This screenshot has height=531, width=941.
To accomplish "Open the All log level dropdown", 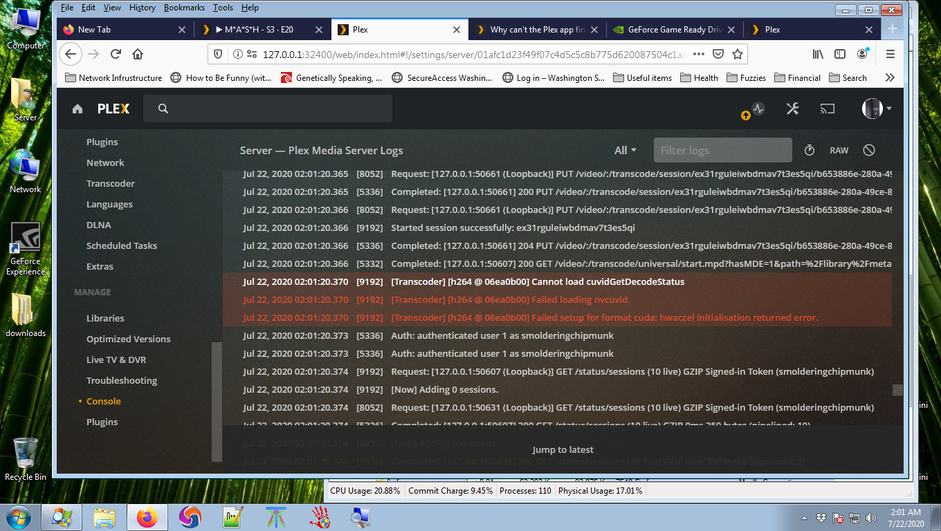I will [625, 151].
